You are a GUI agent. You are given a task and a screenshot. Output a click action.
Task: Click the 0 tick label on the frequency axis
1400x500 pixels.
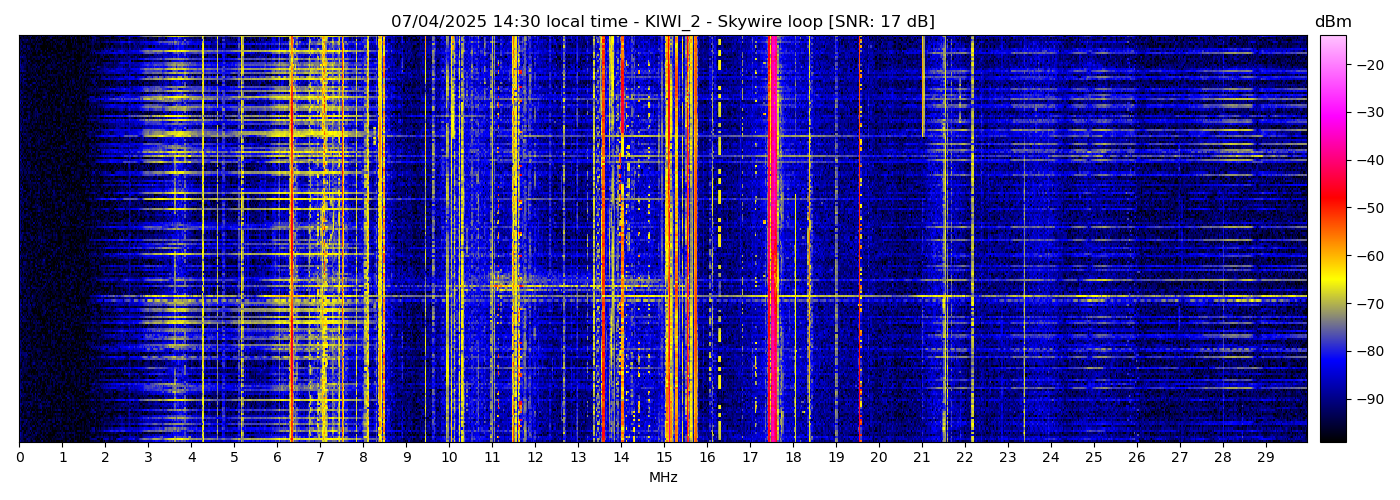[x=19, y=457]
